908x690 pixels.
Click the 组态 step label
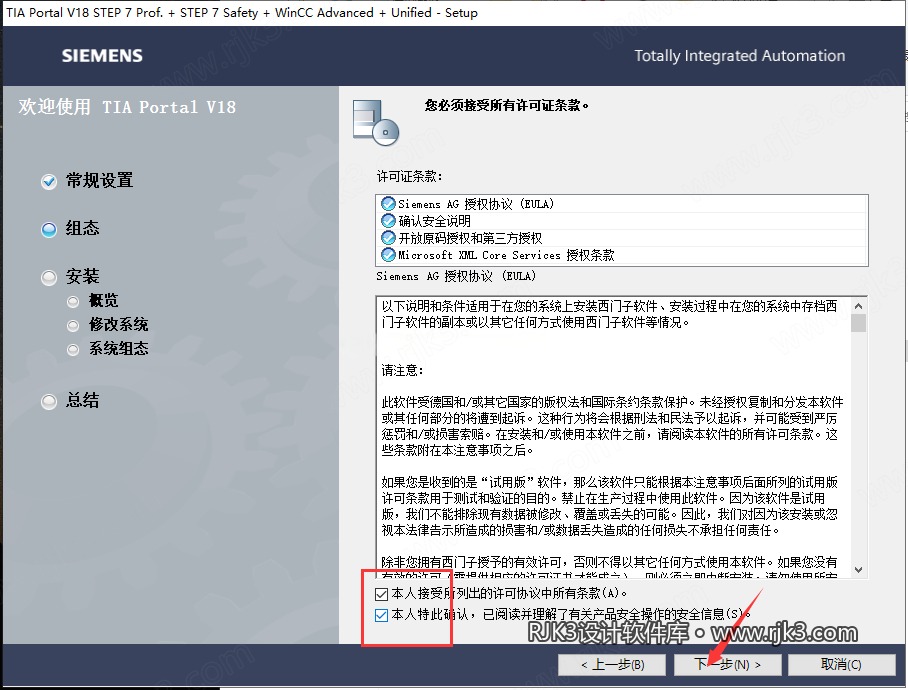pyautogui.click(x=82, y=228)
